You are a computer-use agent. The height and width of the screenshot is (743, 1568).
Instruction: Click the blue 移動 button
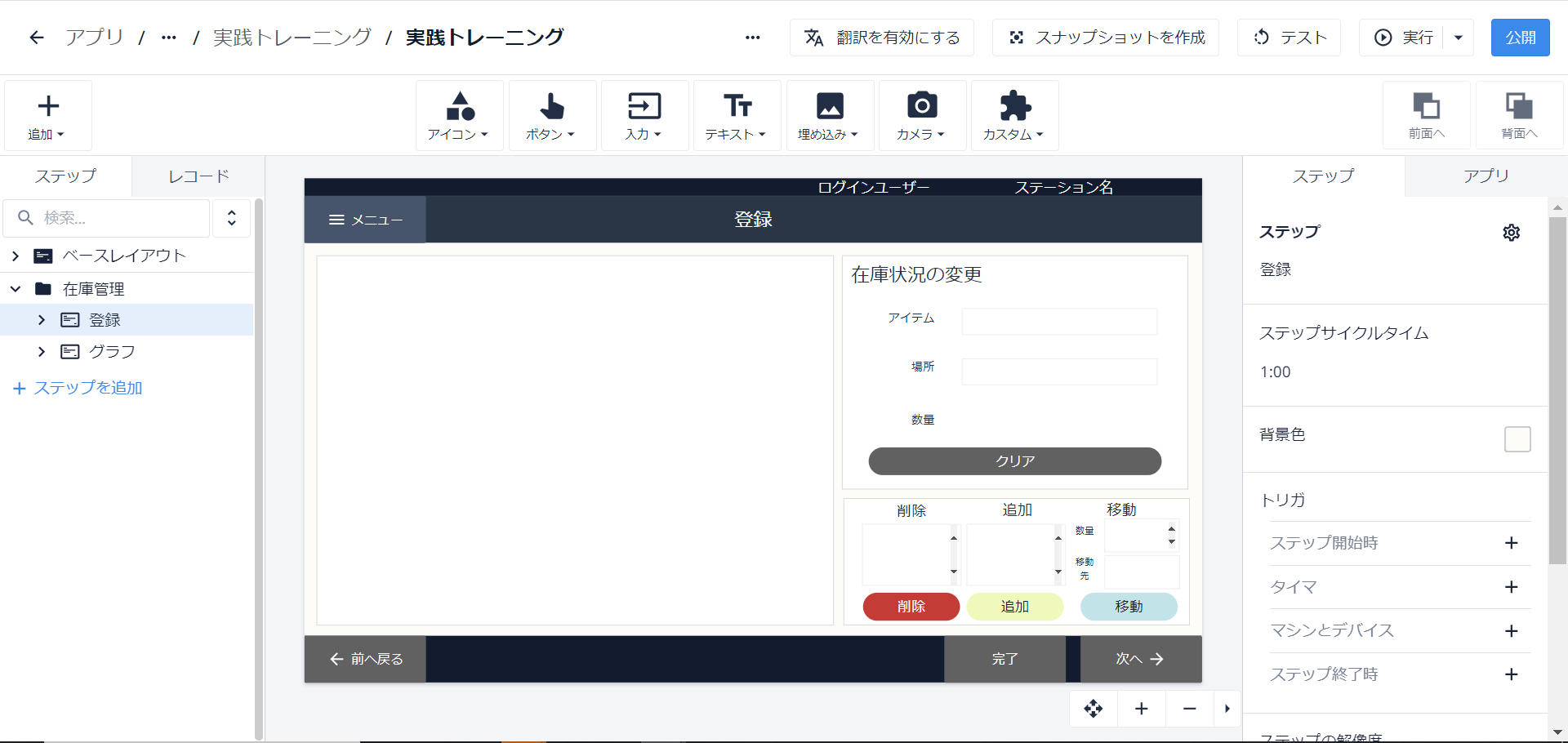1129,607
